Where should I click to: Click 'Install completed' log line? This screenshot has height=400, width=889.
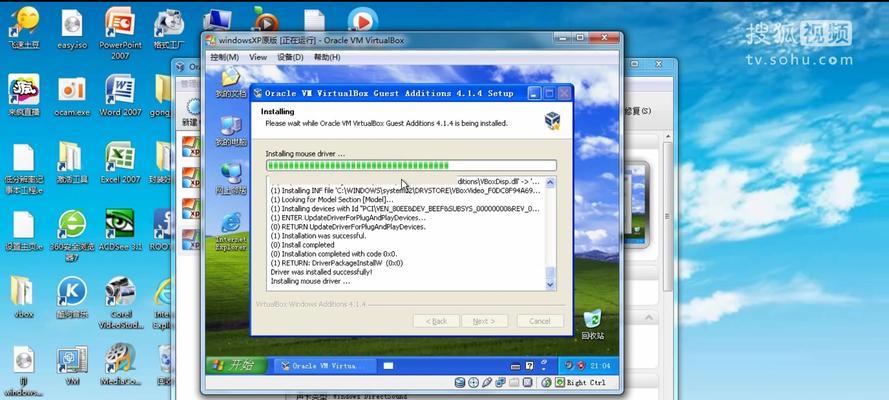pos(302,245)
